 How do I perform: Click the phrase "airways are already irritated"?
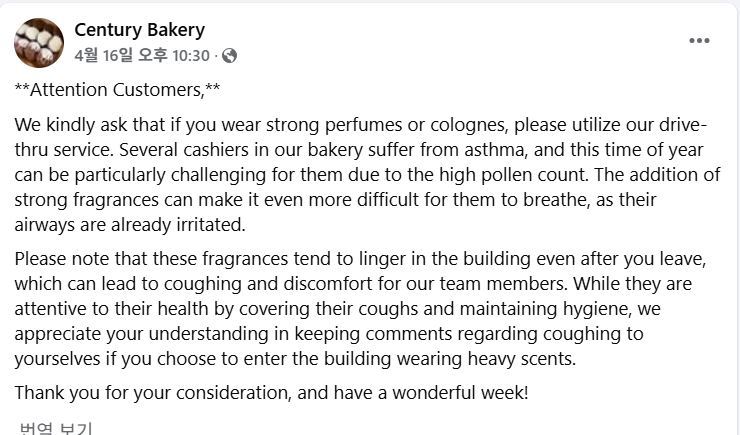coord(122,224)
